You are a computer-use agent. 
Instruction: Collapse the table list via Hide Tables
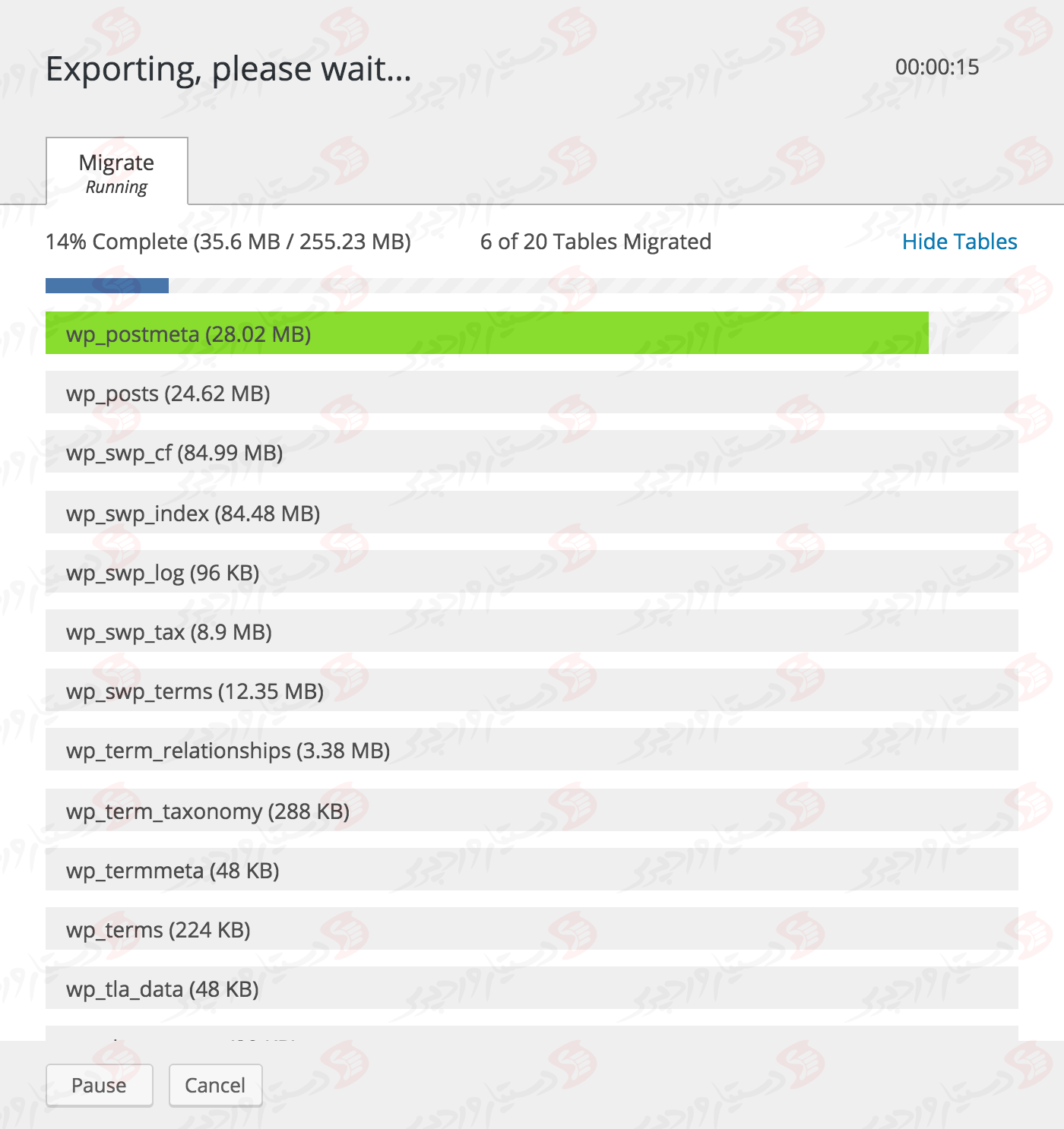961,242
